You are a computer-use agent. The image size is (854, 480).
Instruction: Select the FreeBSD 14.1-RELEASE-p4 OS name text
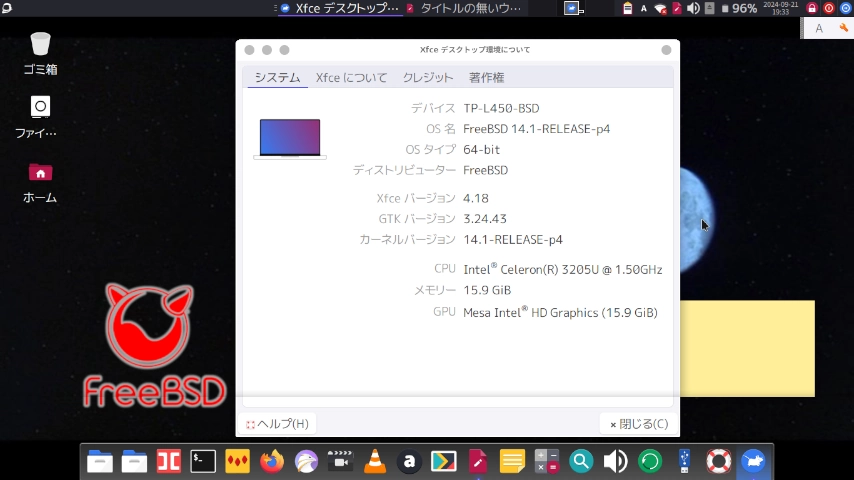click(x=536, y=129)
